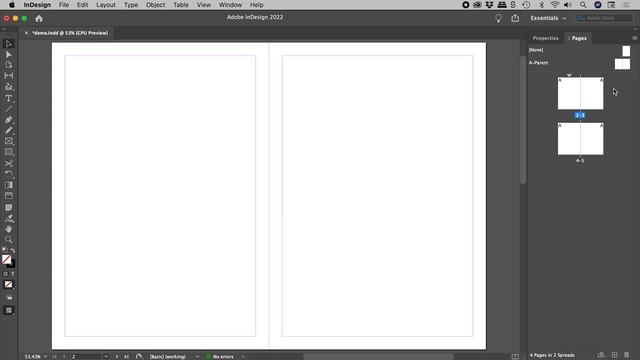Open the Pages panel flyout menu
This screenshot has width=640, height=360.
[x=634, y=38]
